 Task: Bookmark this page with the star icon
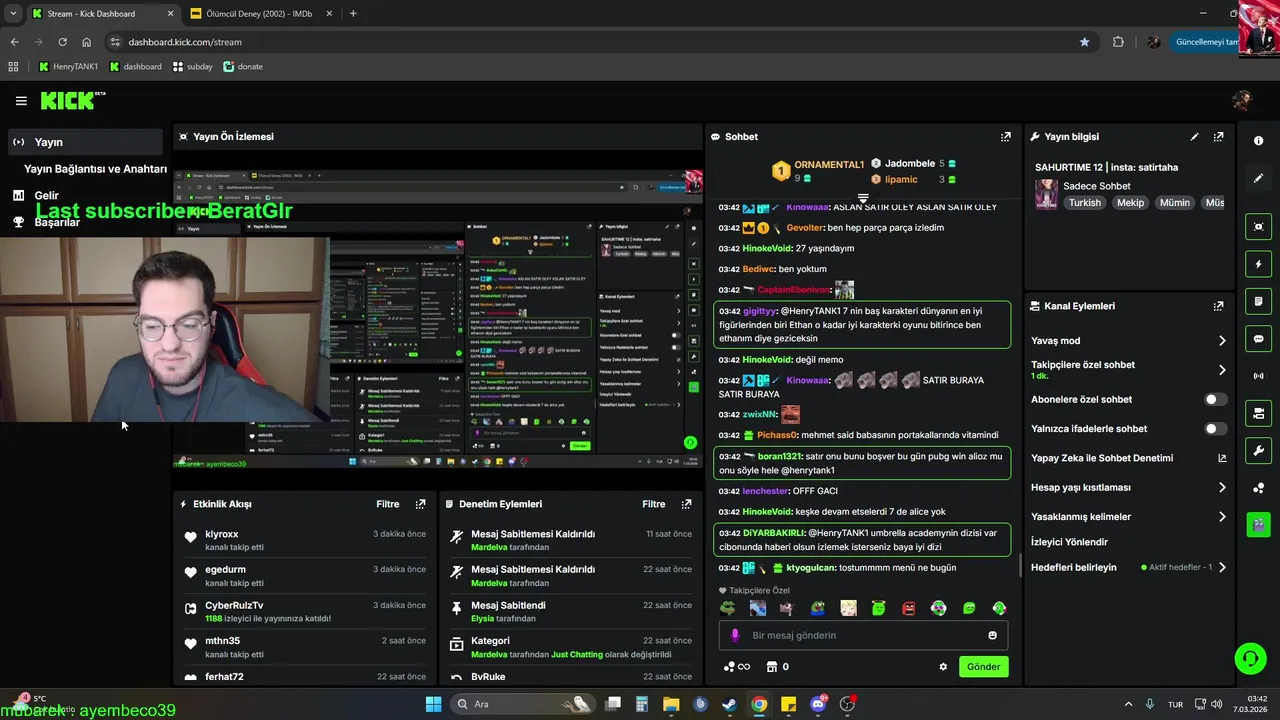pos(1084,42)
